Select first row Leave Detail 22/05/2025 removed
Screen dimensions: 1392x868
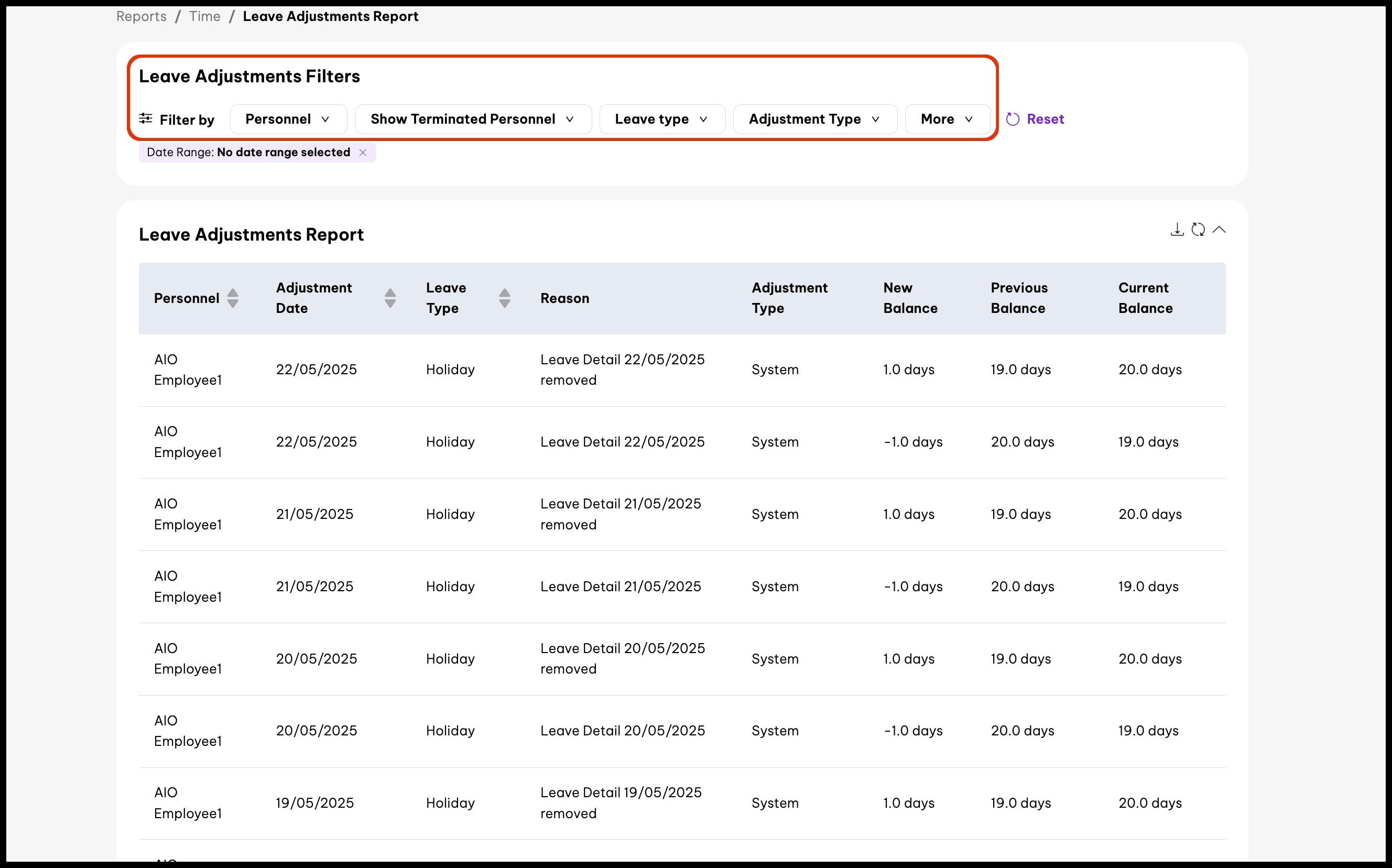click(622, 369)
